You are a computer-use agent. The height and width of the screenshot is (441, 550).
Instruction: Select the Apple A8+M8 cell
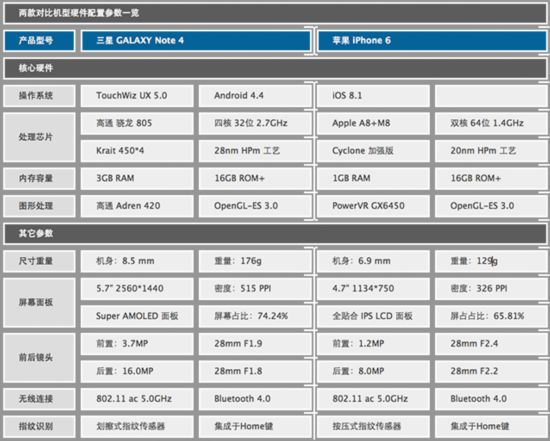click(373, 123)
